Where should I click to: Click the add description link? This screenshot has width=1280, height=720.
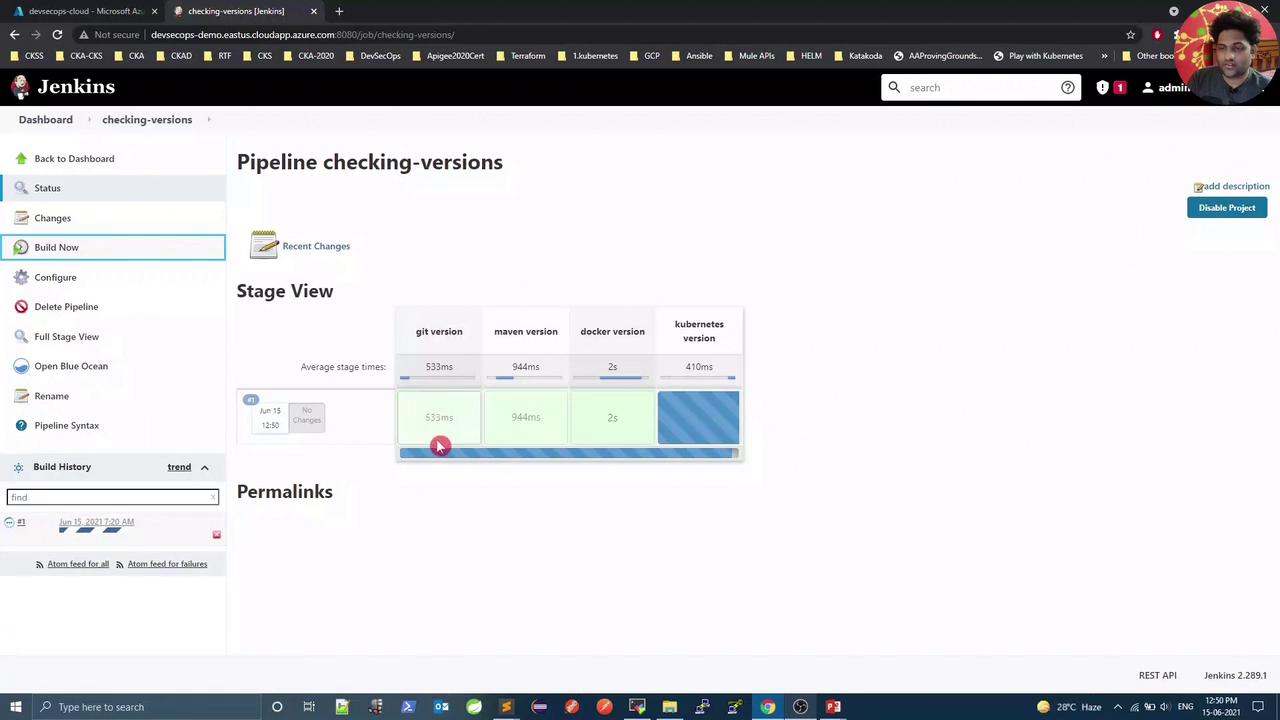[x=1236, y=186]
